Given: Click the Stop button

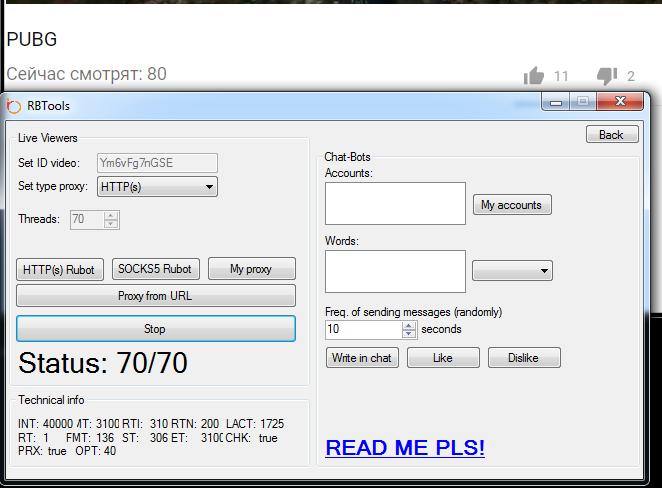Looking at the screenshot, I should coord(155,329).
